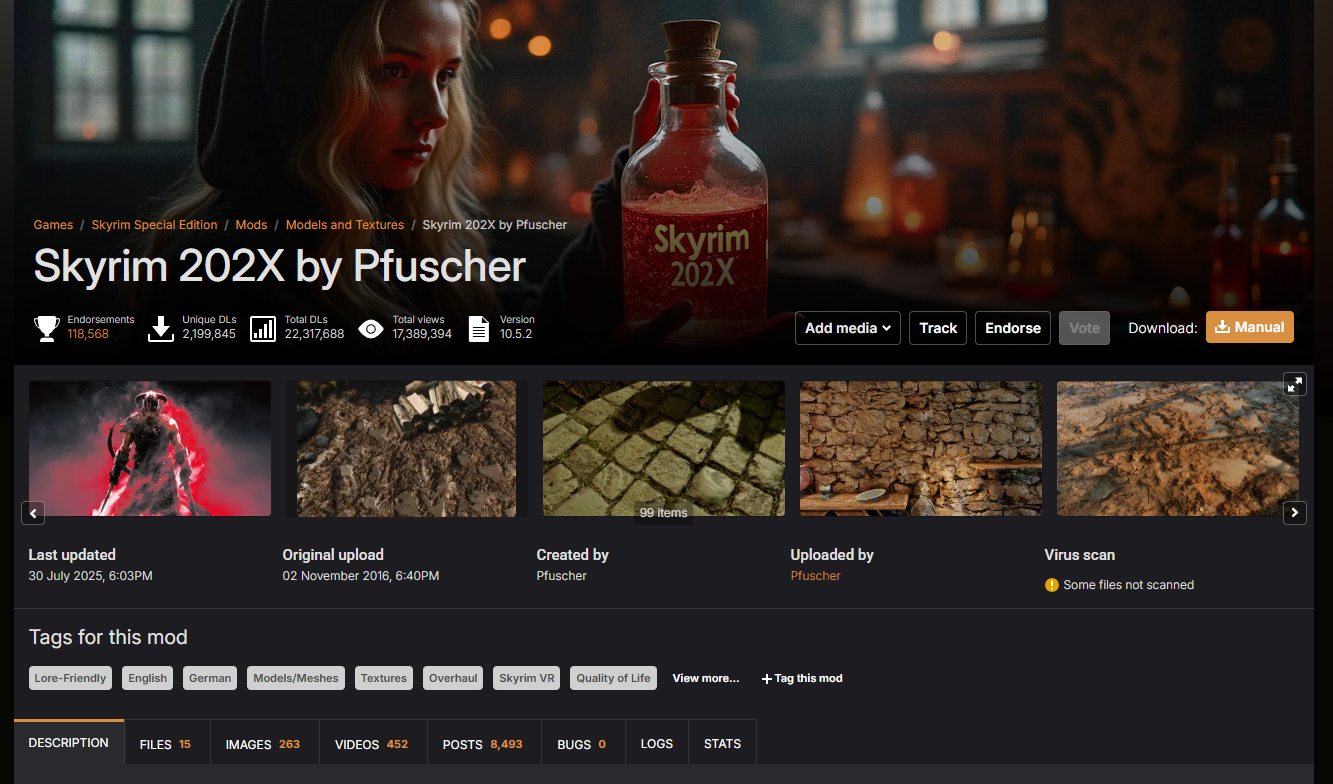Screen dimensions: 1333x784
Task: Click the Created by name Pfuscher
Action: [562, 576]
